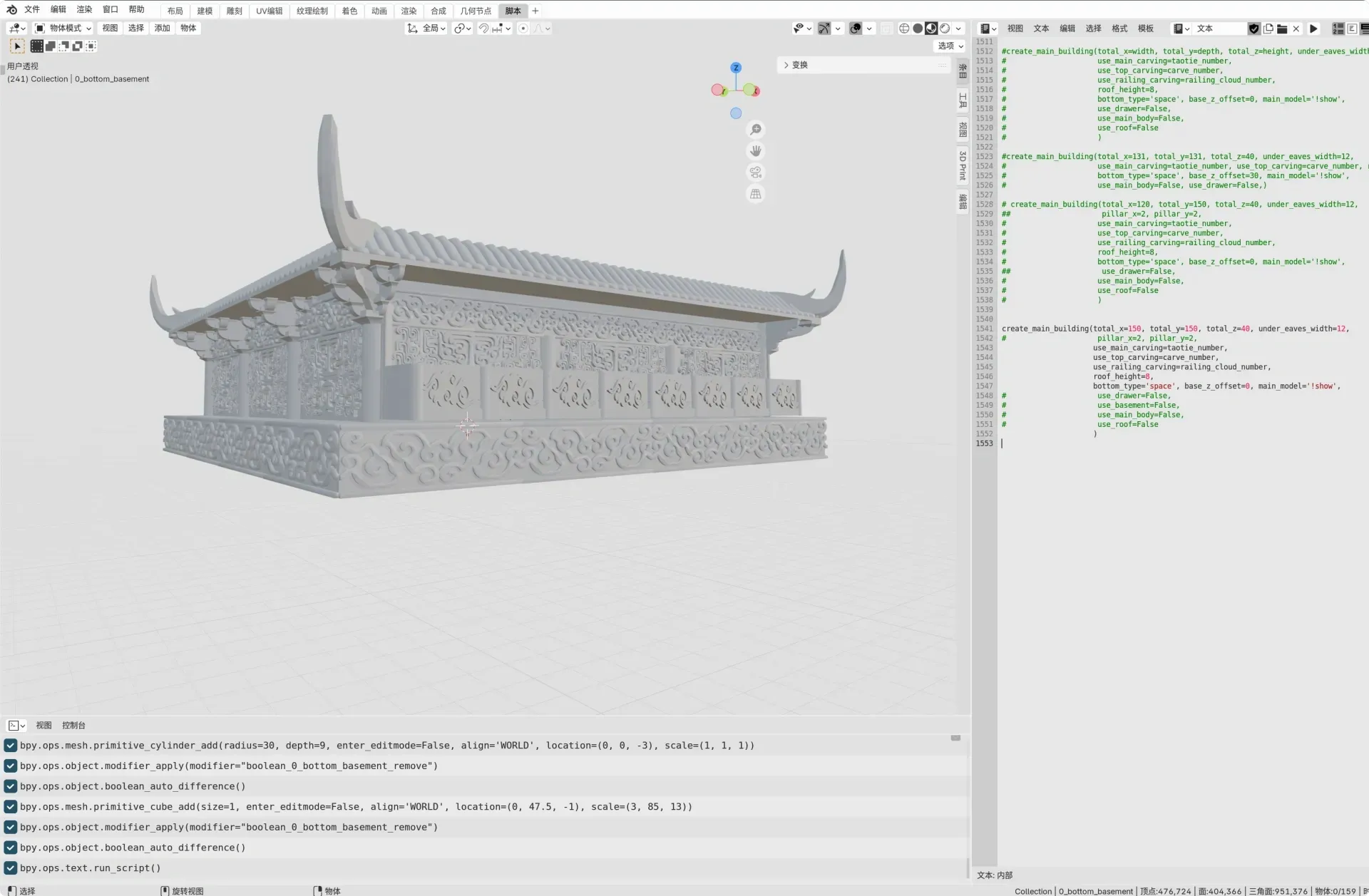
Task: Open the 选项 options dropdown
Action: [x=950, y=46]
